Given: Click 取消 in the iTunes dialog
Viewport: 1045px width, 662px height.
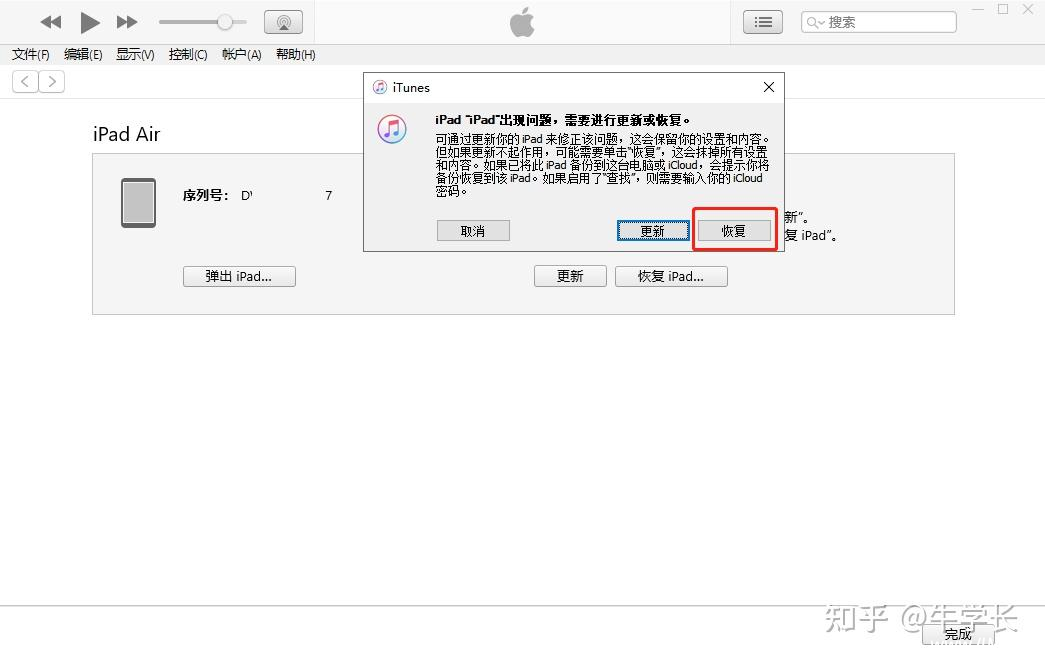Looking at the screenshot, I should [x=473, y=231].
